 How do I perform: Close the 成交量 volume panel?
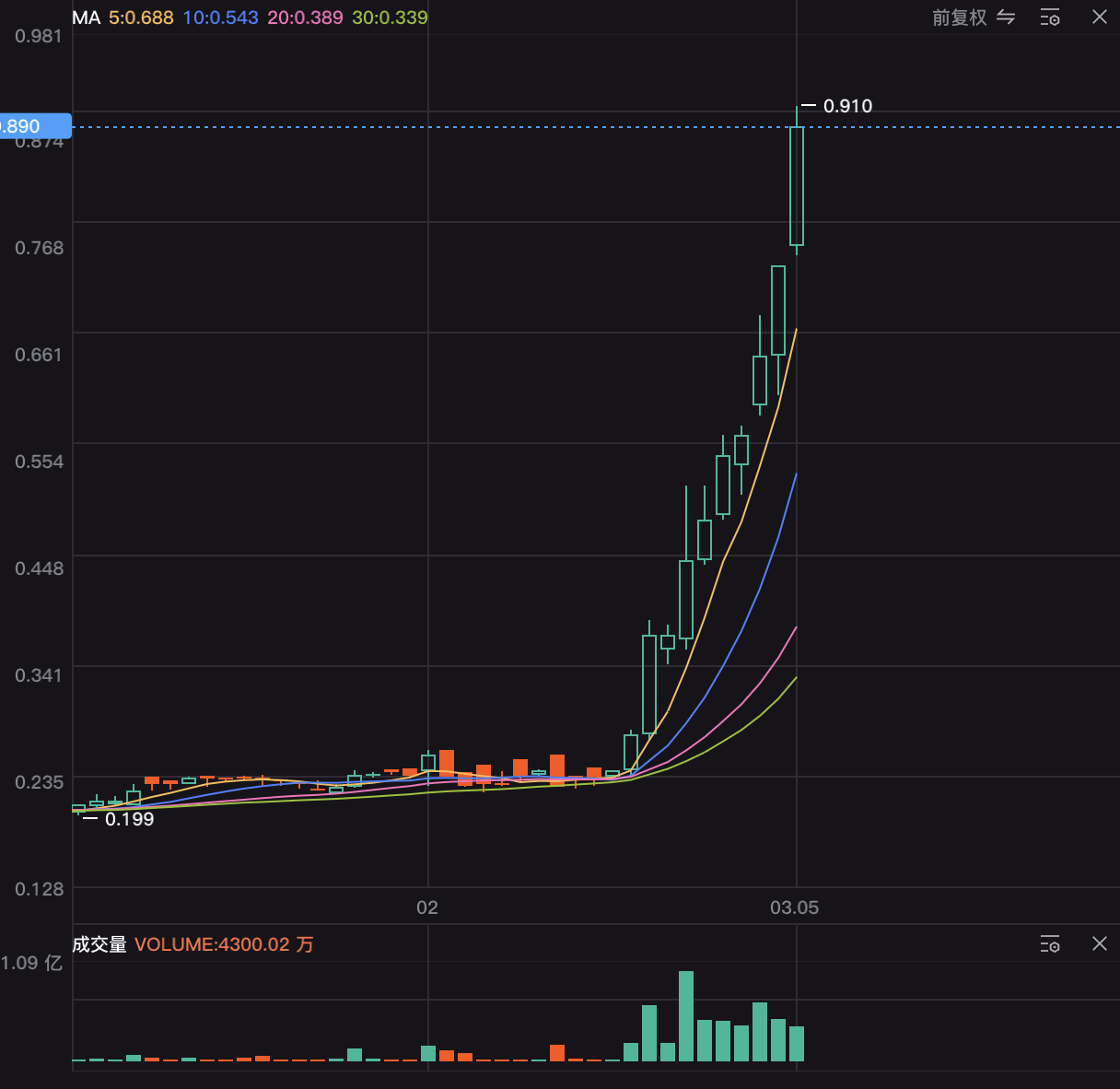[x=1099, y=943]
